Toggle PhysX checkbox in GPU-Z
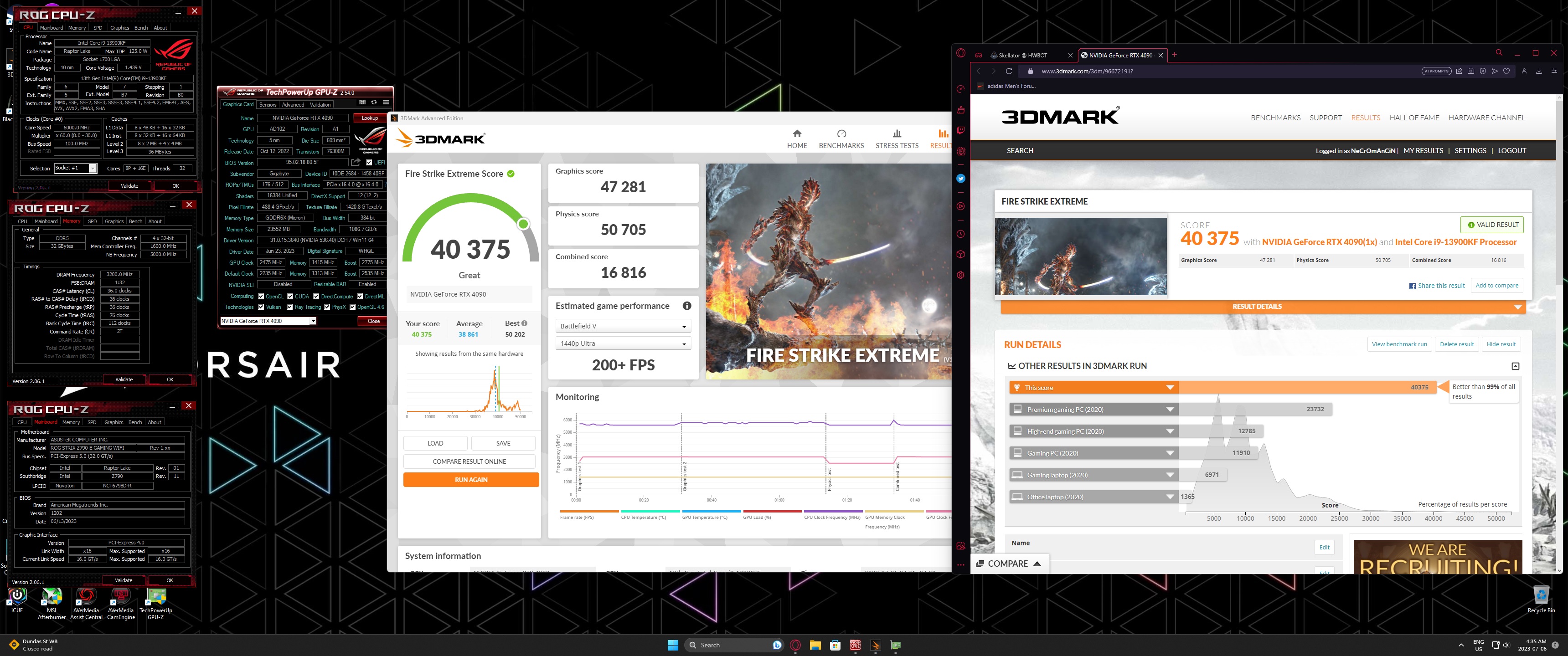This screenshot has height=656, width=1568. point(327,307)
